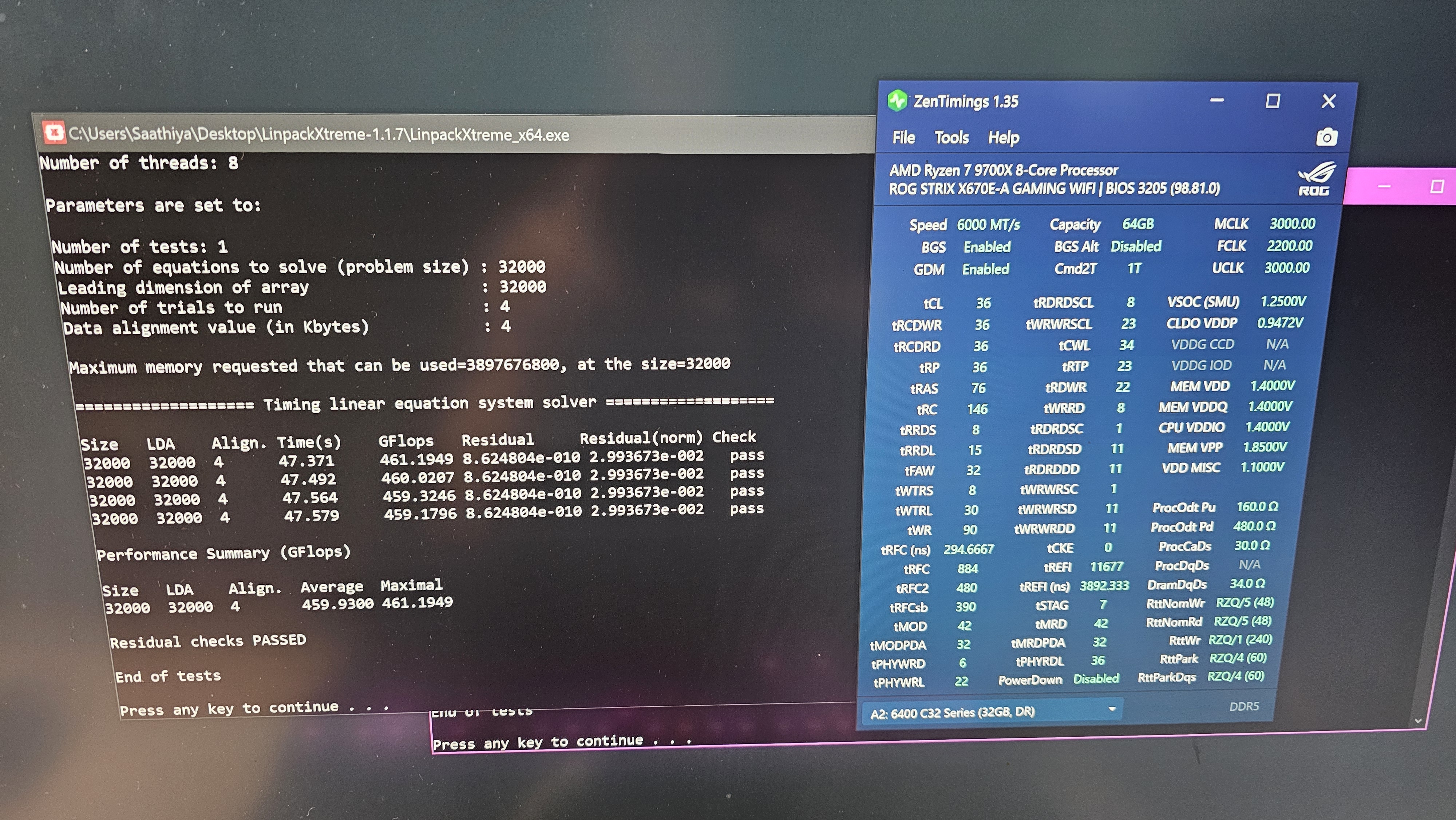Click the tCL value 36 field
1456x820 pixels.
coord(983,303)
